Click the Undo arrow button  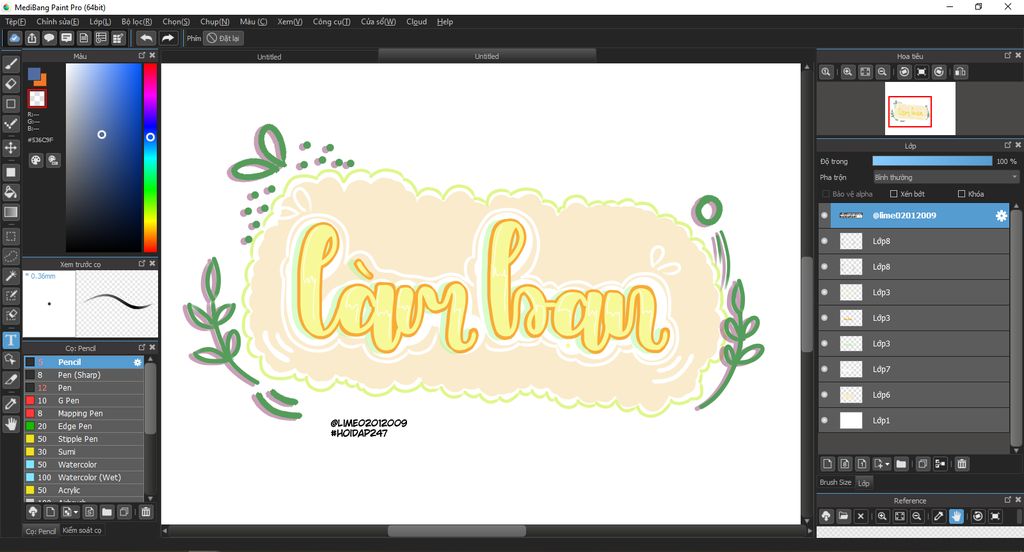[146, 38]
